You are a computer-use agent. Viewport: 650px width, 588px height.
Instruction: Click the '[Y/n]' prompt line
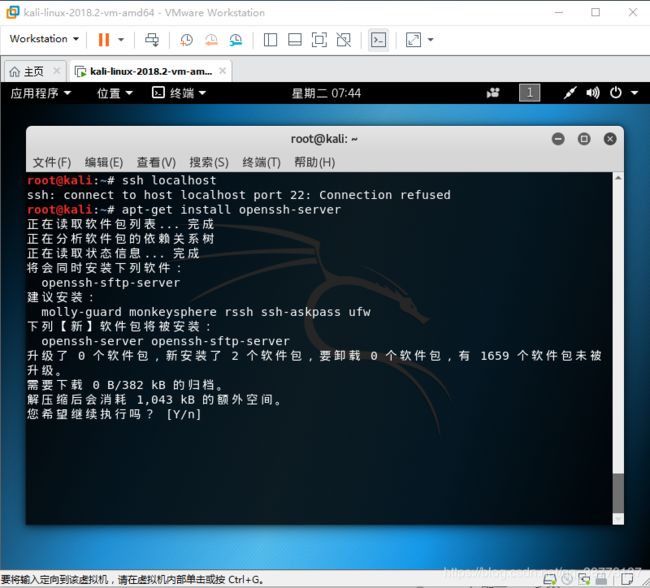pyautogui.click(x=114, y=414)
